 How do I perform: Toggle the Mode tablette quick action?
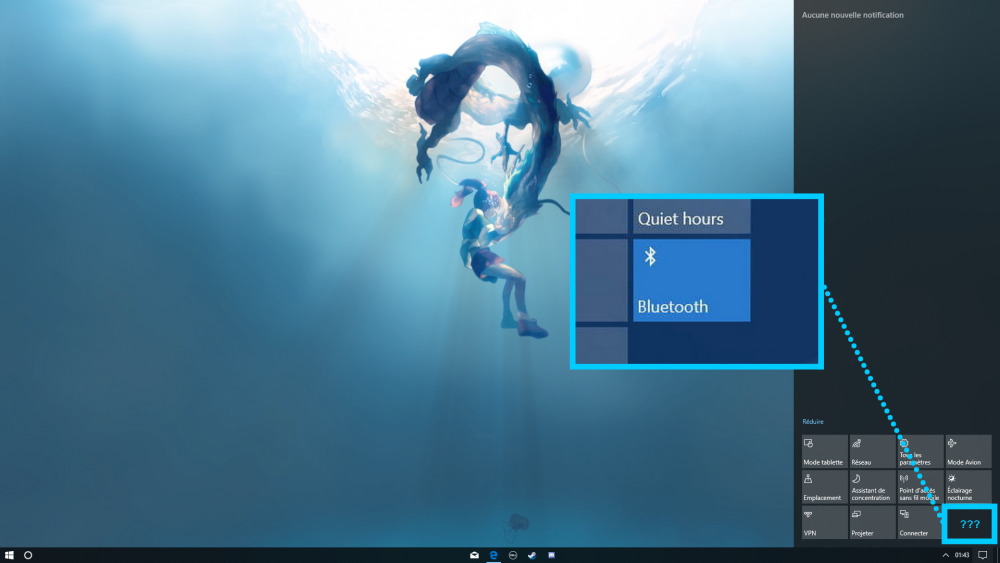(x=824, y=451)
